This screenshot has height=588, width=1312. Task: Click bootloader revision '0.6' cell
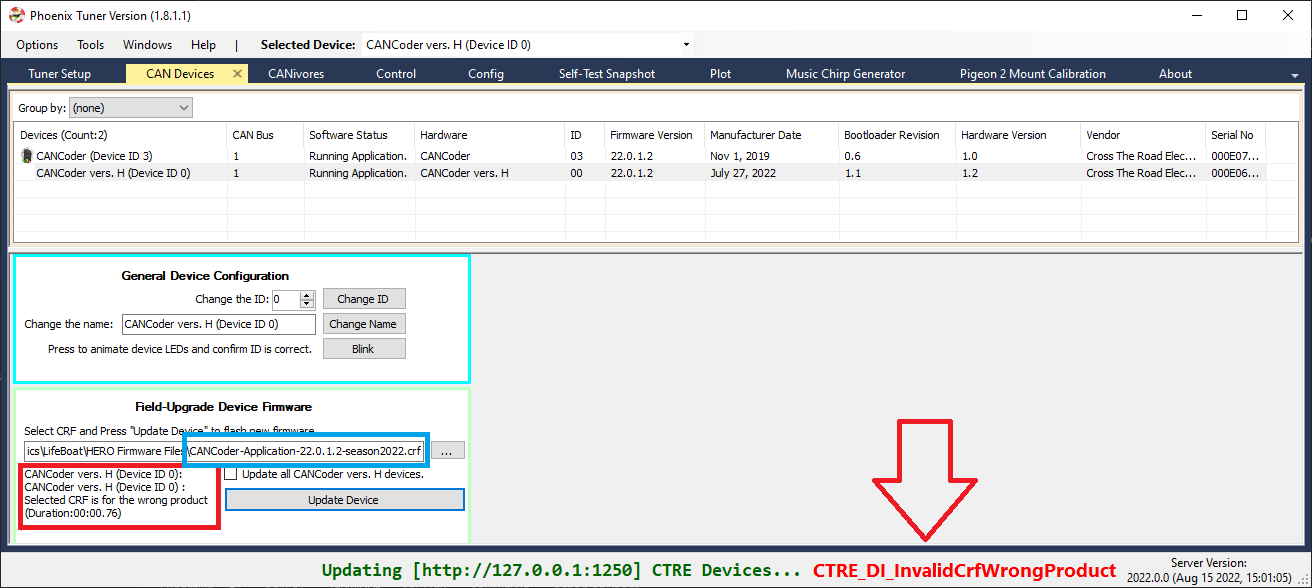[x=852, y=156]
